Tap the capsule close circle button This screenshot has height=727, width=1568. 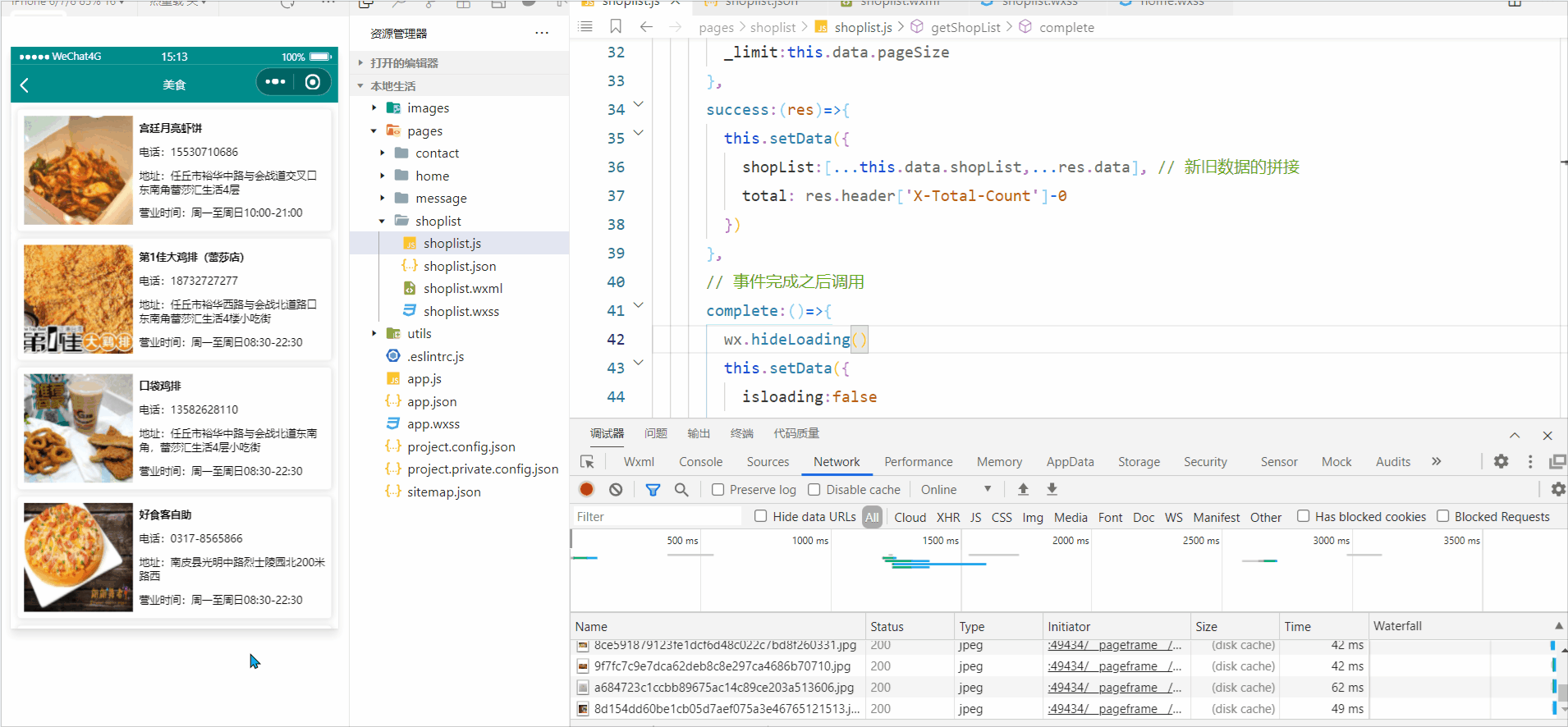click(313, 82)
